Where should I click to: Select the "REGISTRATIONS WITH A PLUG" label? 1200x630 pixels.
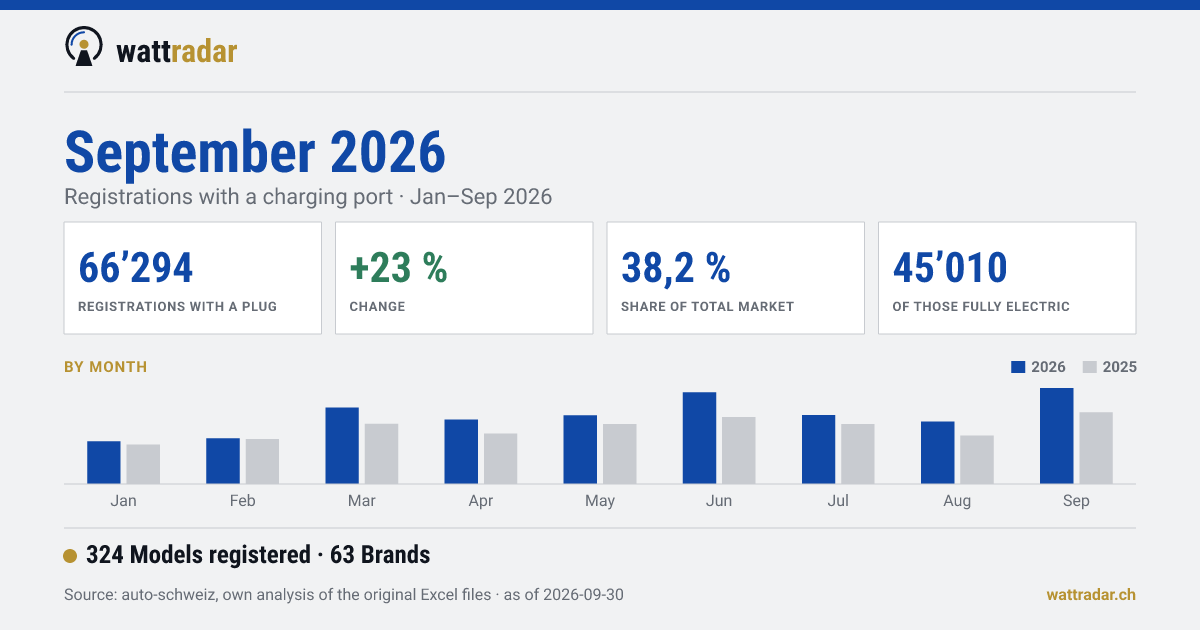pyautogui.click(x=177, y=306)
